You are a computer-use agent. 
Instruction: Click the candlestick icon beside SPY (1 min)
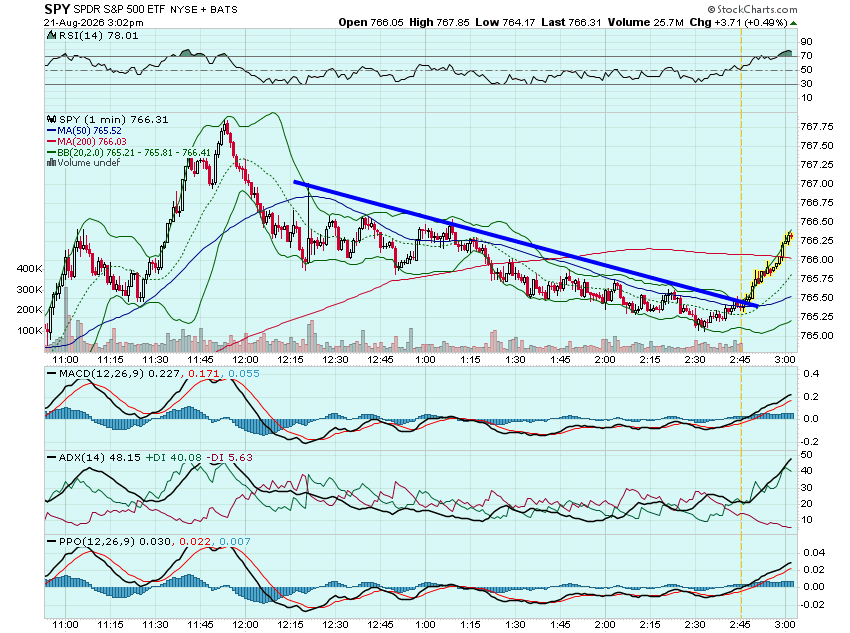coord(51,119)
